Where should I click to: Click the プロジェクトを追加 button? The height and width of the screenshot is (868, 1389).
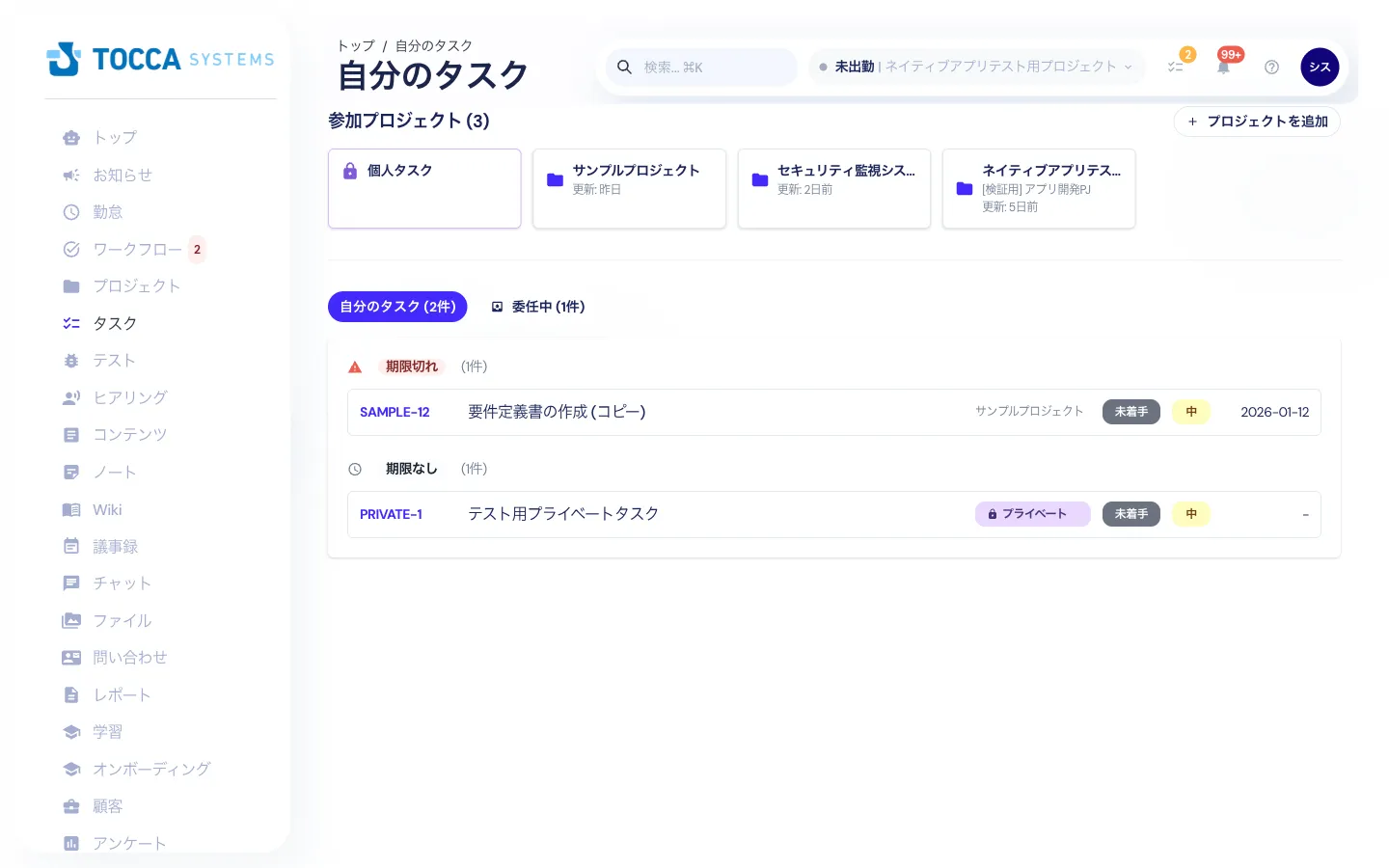tap(1257, 122)
